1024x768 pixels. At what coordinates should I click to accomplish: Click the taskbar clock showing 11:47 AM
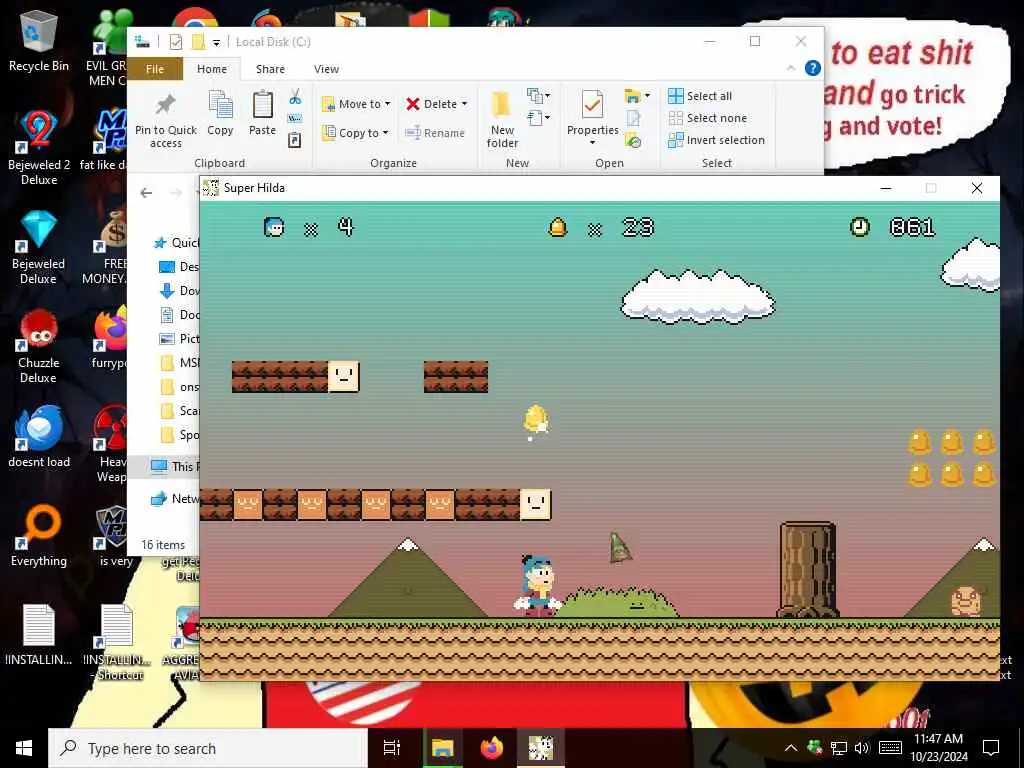938,748
